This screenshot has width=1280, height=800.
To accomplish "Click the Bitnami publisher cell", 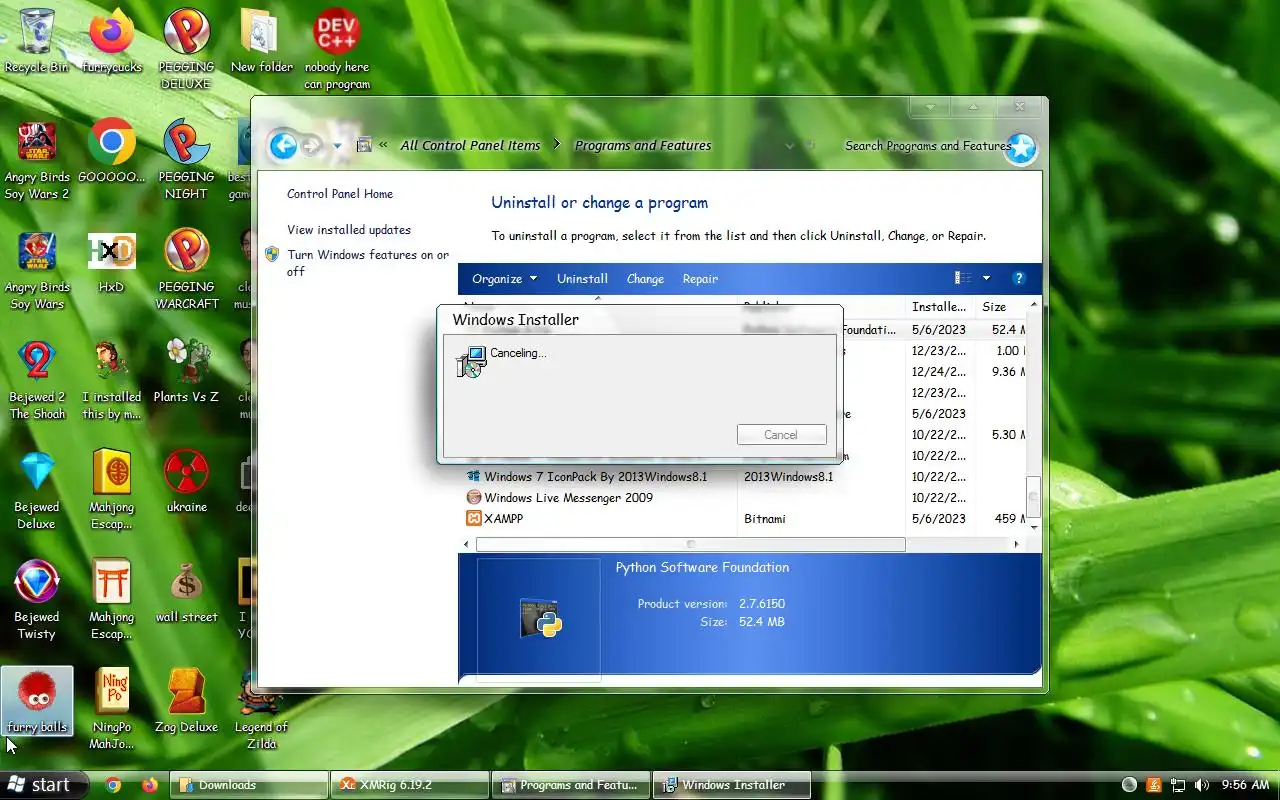I will point(764,519).
